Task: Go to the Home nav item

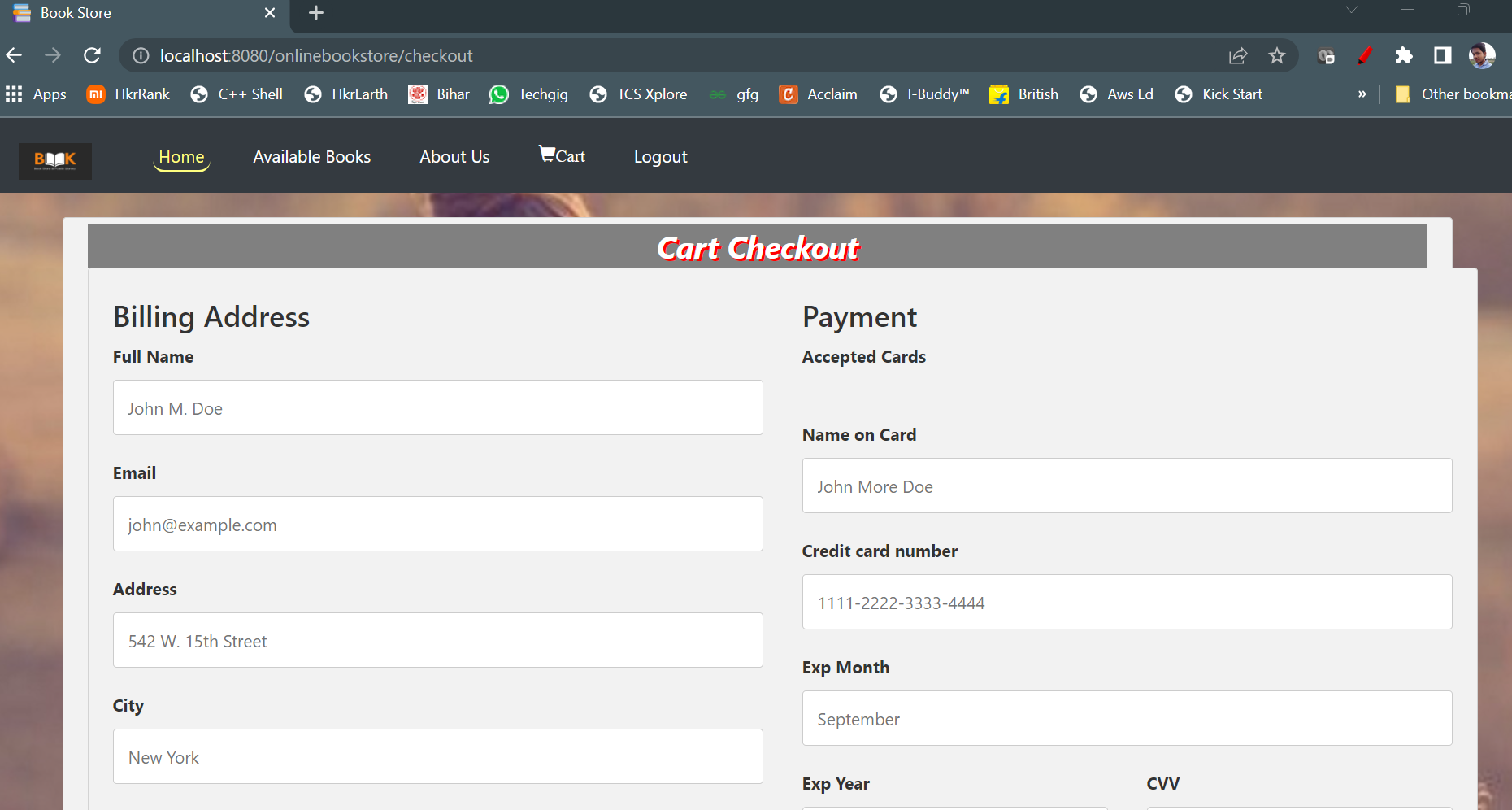Action: click(181, 157)
